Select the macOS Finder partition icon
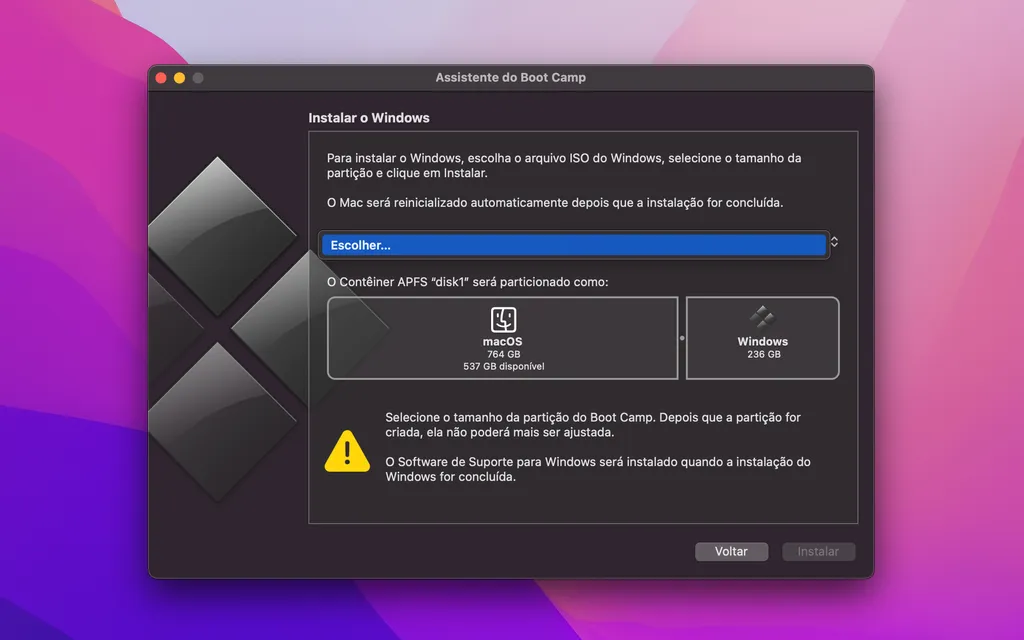The height and width of the screenshot is (640, 1024). click(504, 320)
